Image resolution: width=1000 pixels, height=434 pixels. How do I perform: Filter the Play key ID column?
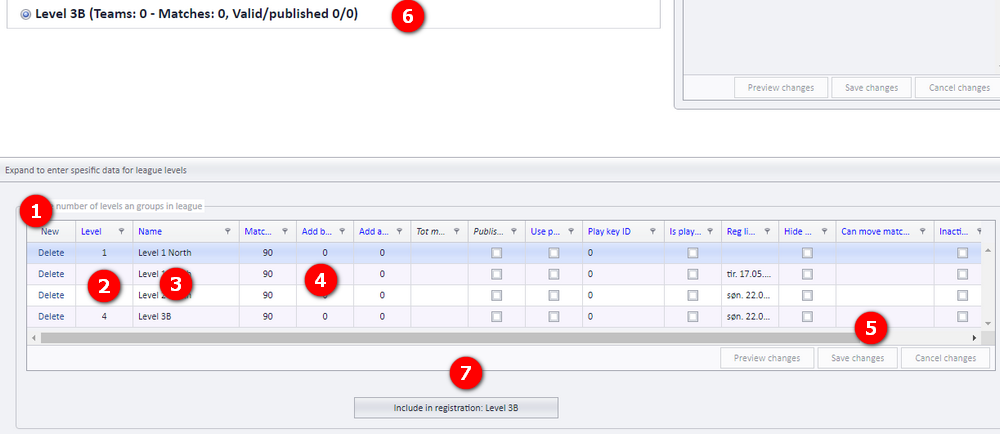click(652, 231)
